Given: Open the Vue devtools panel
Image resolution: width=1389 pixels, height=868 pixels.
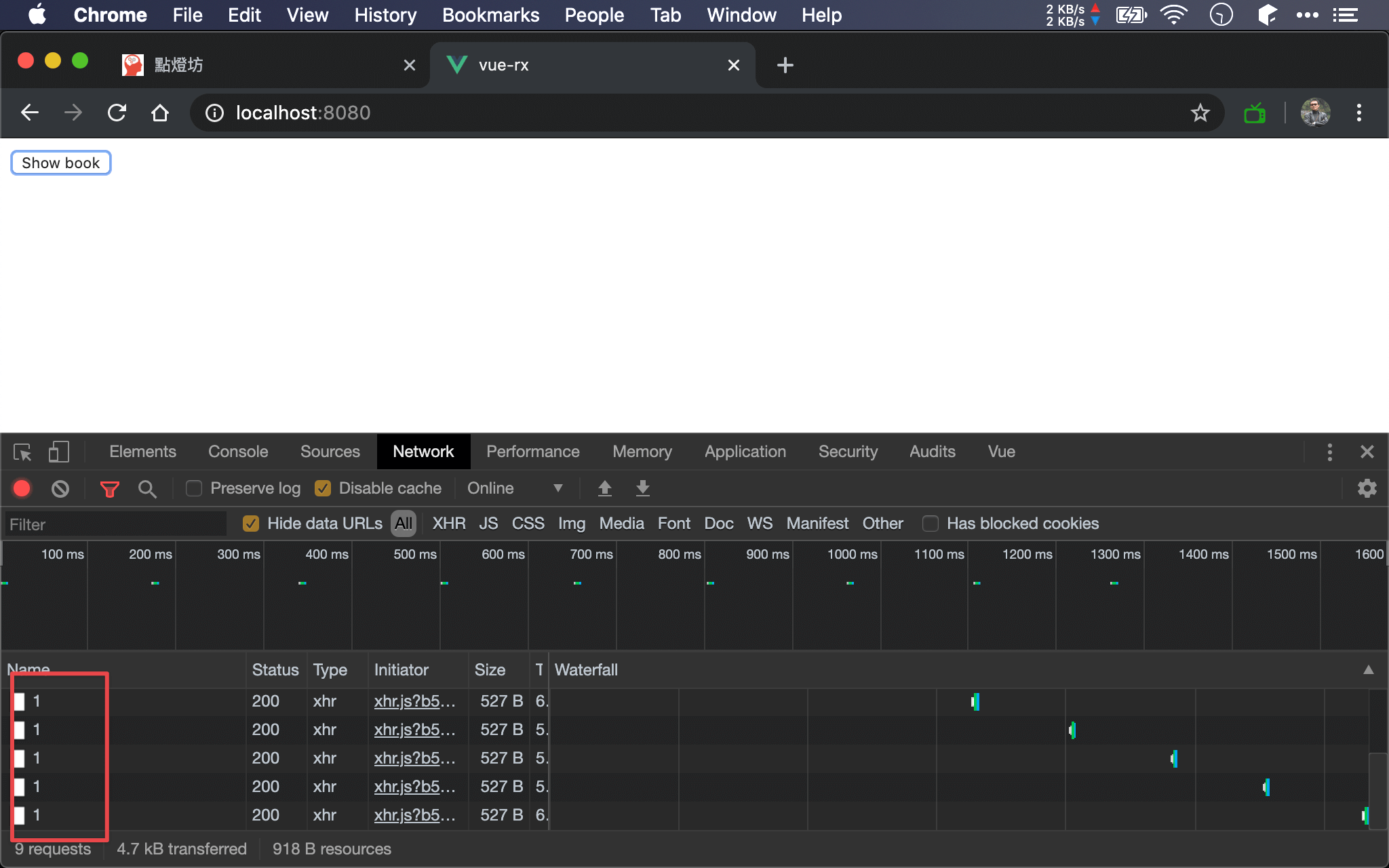Looking at the screenshot, I should (1002, 452).
